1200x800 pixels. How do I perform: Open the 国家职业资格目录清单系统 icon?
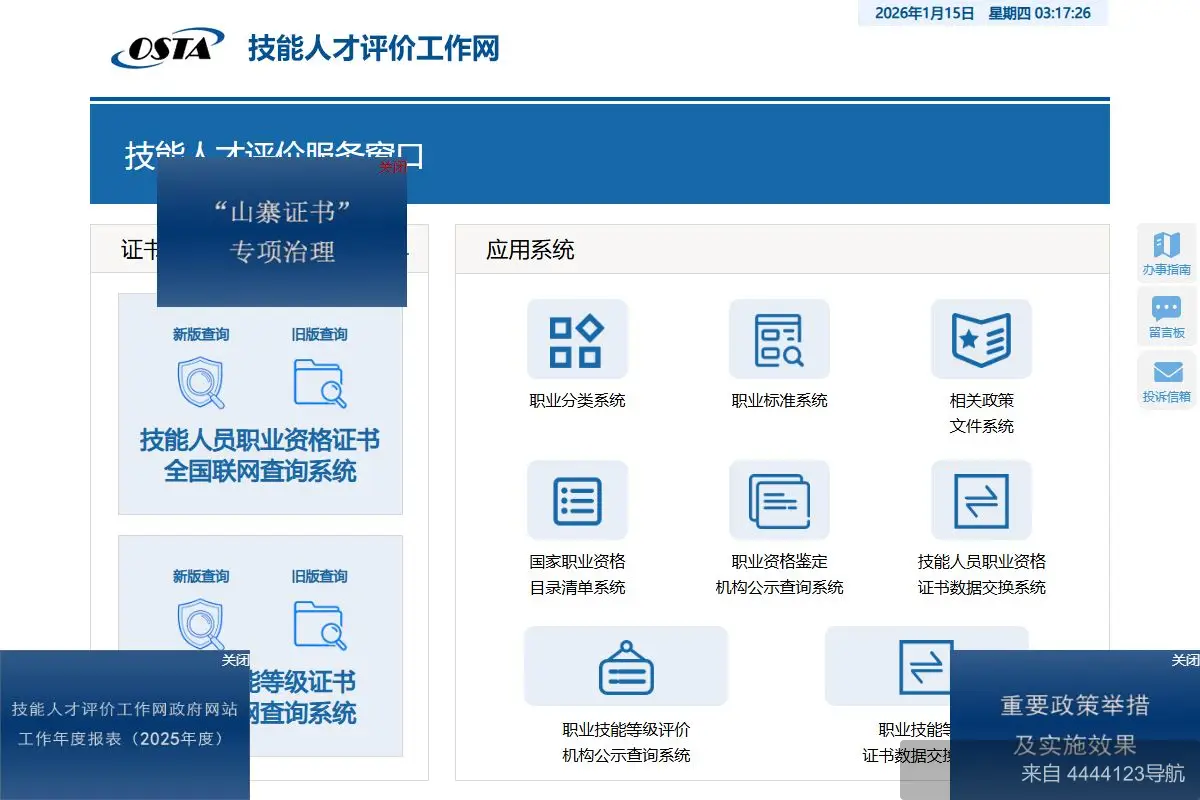[x=577, y=500]
